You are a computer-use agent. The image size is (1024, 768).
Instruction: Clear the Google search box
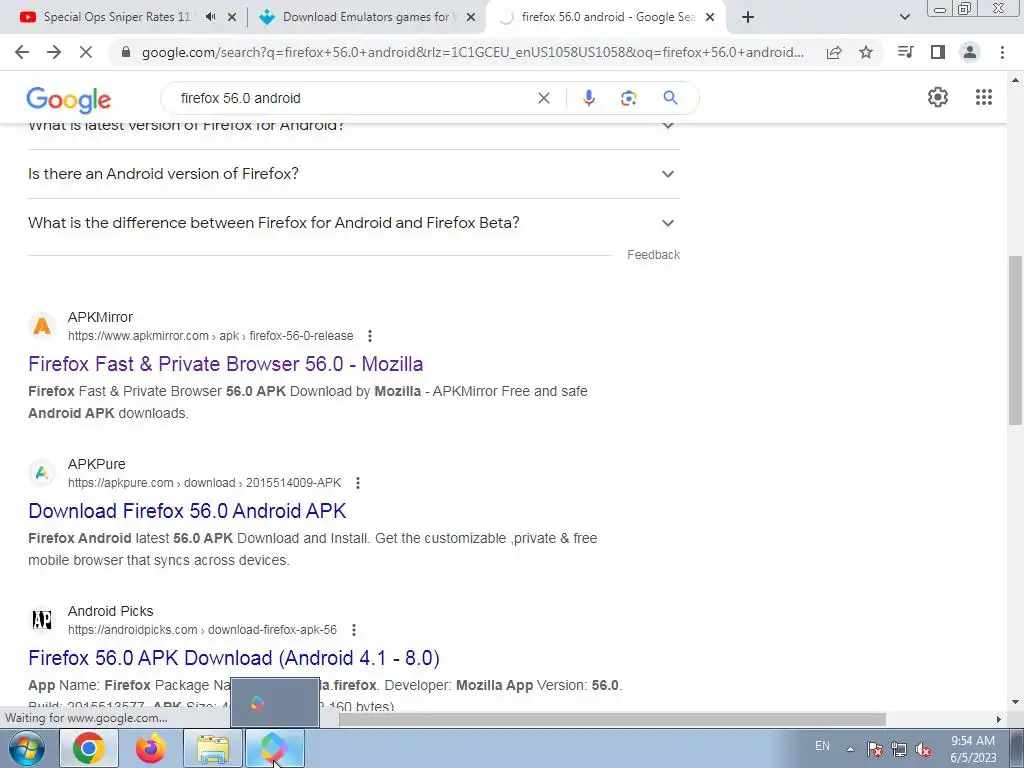click(543, 98)
